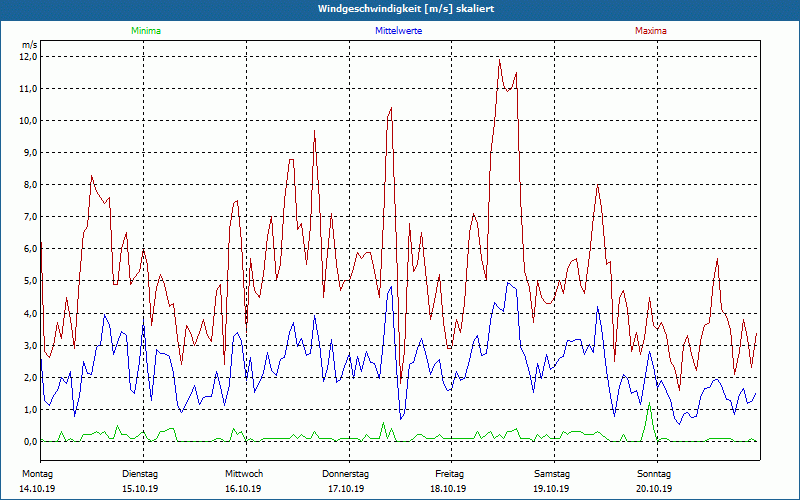Click the '20.10.19' date label
This screenshot has height=500, width=800.
[654, 489]
